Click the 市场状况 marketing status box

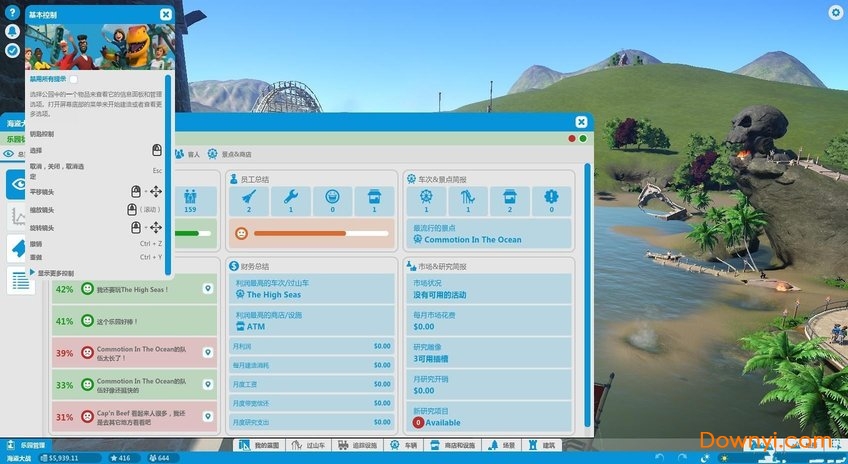tap(489, 289)
